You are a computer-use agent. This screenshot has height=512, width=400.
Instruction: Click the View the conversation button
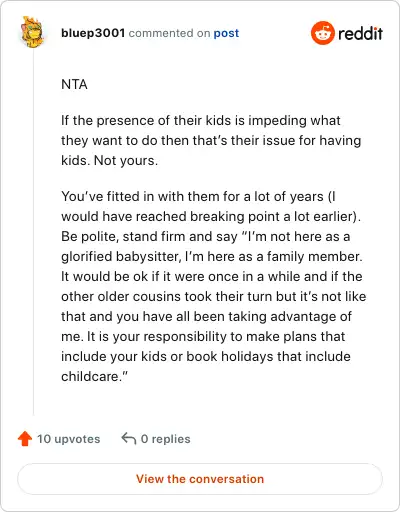[x=200, y=479]
